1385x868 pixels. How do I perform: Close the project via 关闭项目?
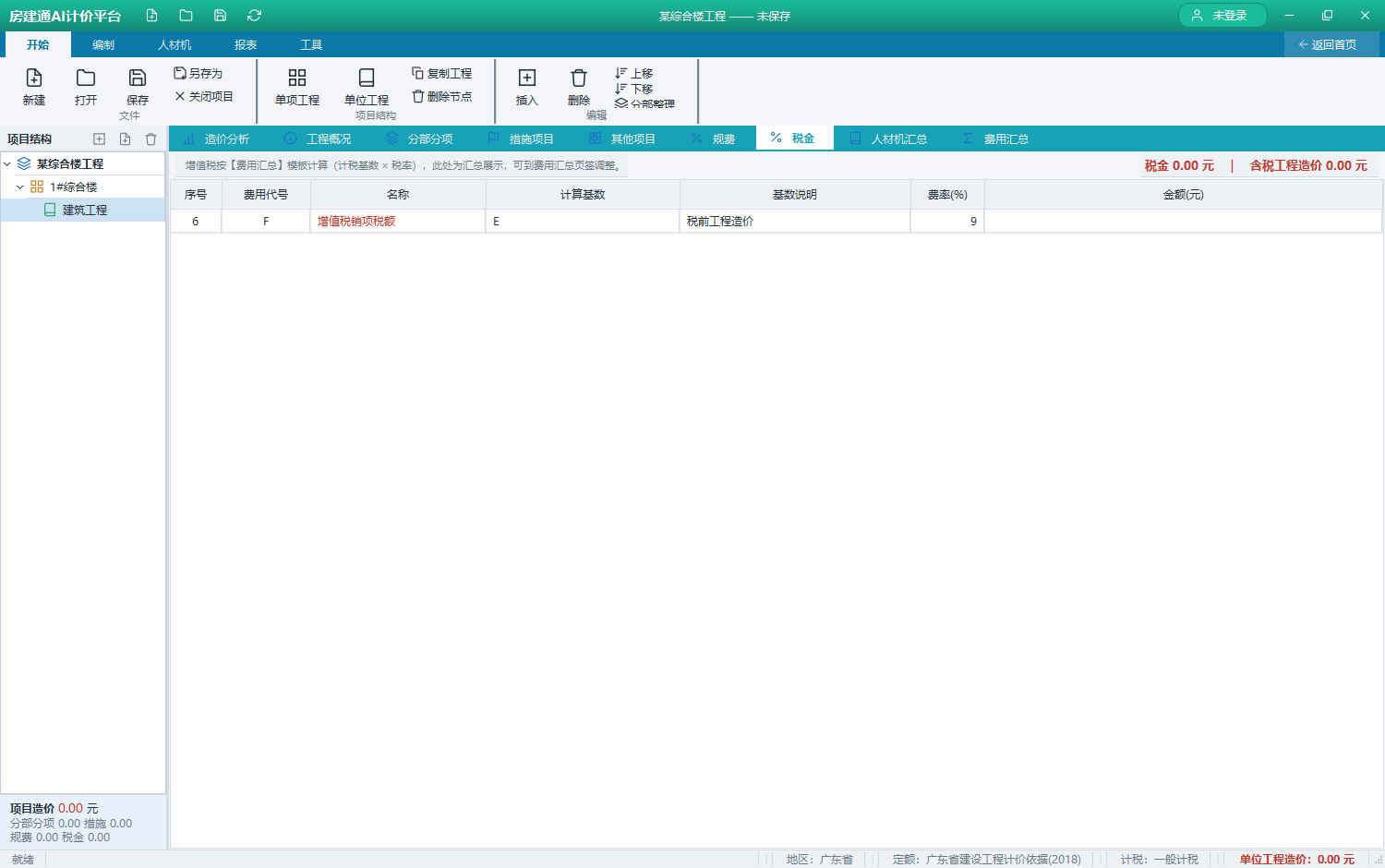pos(204,96)
